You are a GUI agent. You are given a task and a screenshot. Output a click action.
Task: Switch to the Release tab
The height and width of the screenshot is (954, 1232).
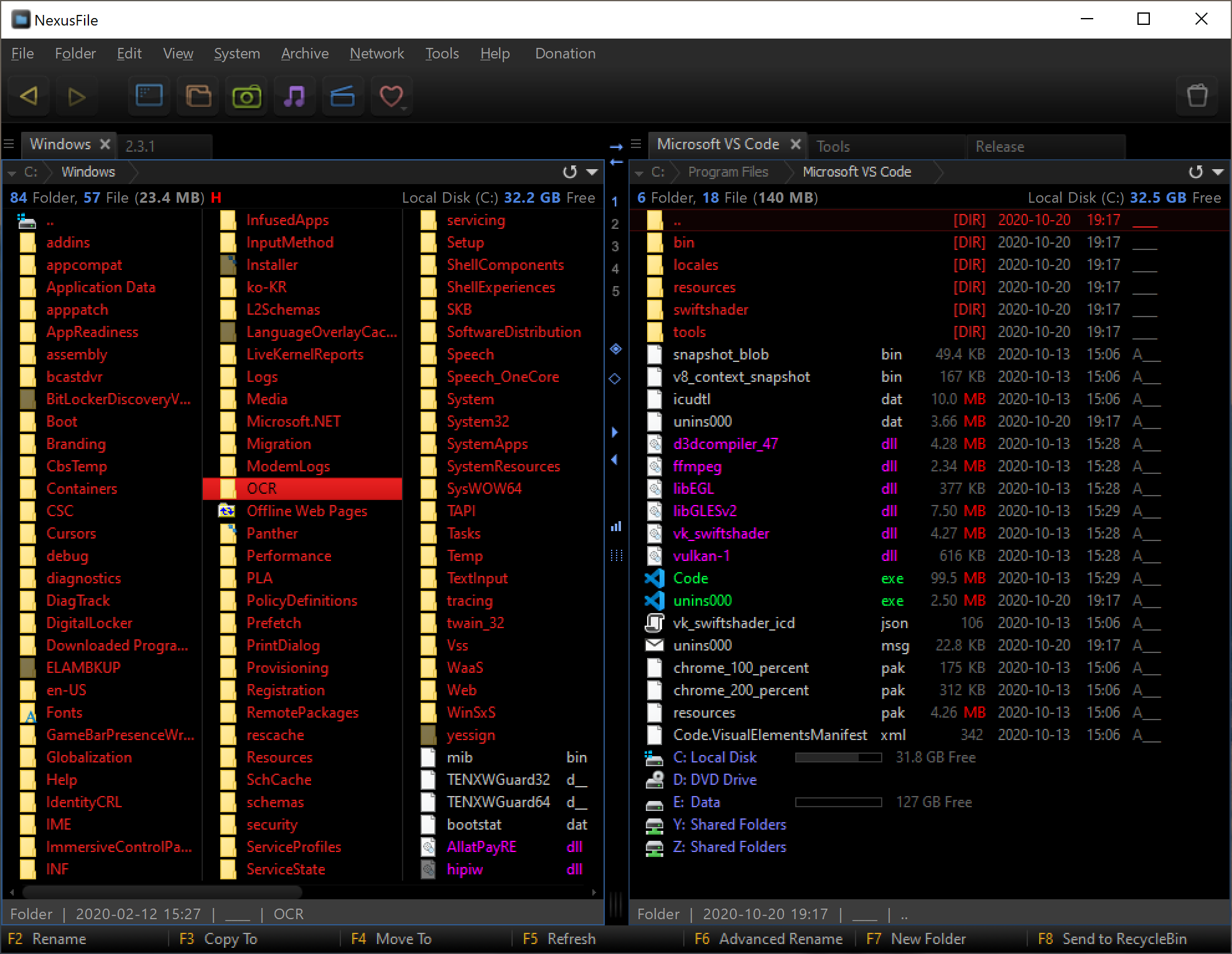click(x=999, y=147)
